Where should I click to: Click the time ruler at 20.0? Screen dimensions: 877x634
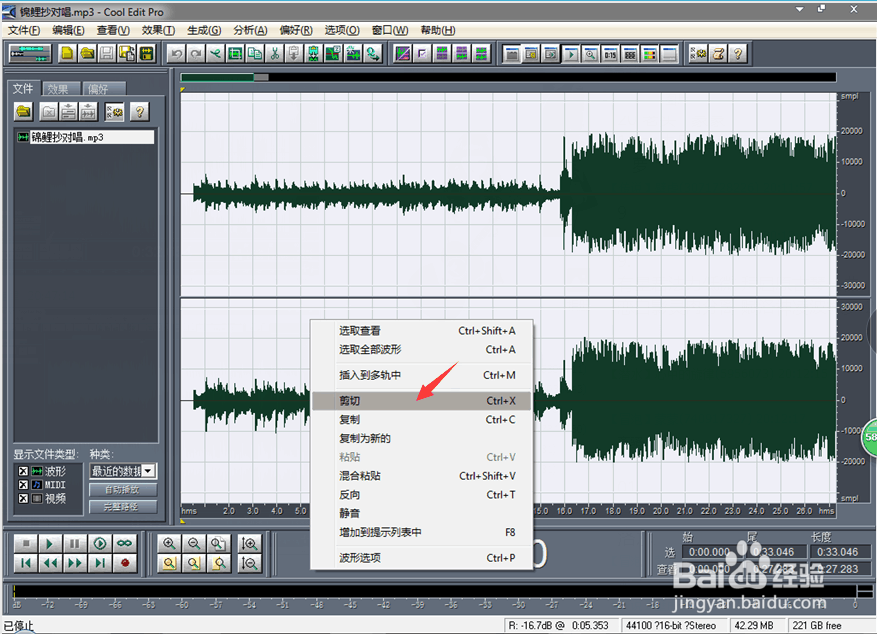pyautogui.click(x=661, y=510)
